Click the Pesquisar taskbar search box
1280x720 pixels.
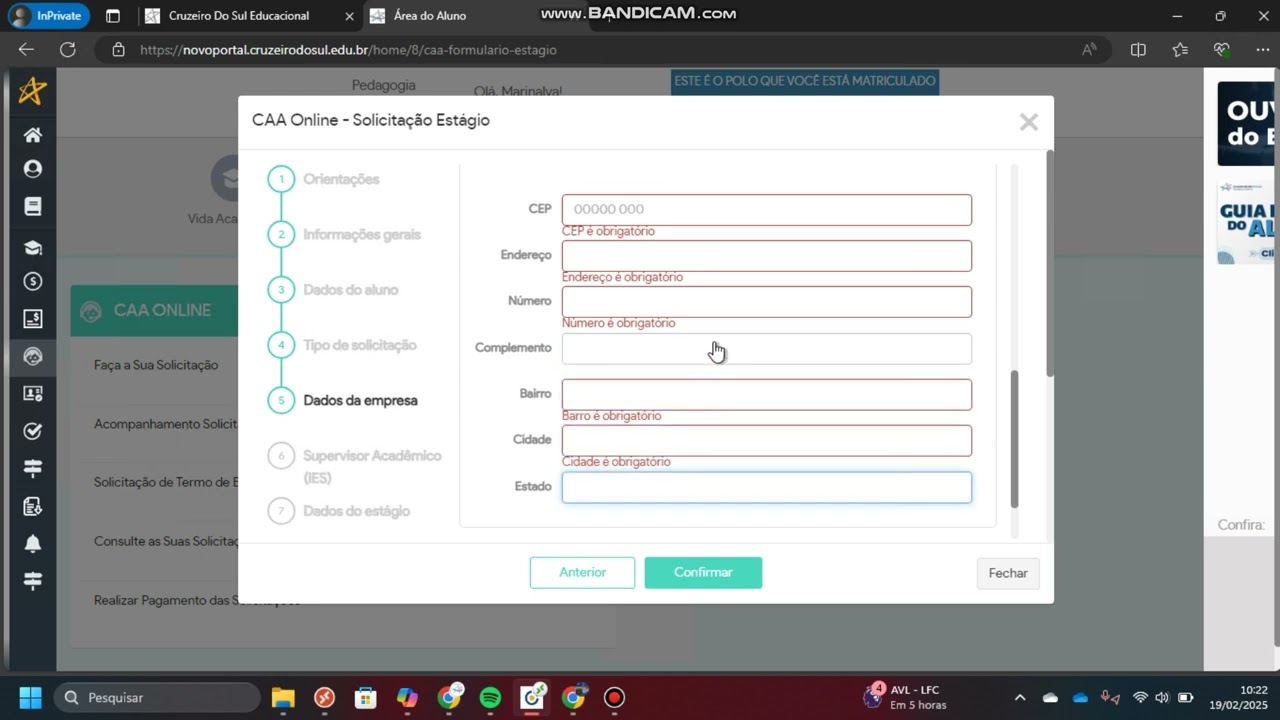pos(158,697)
